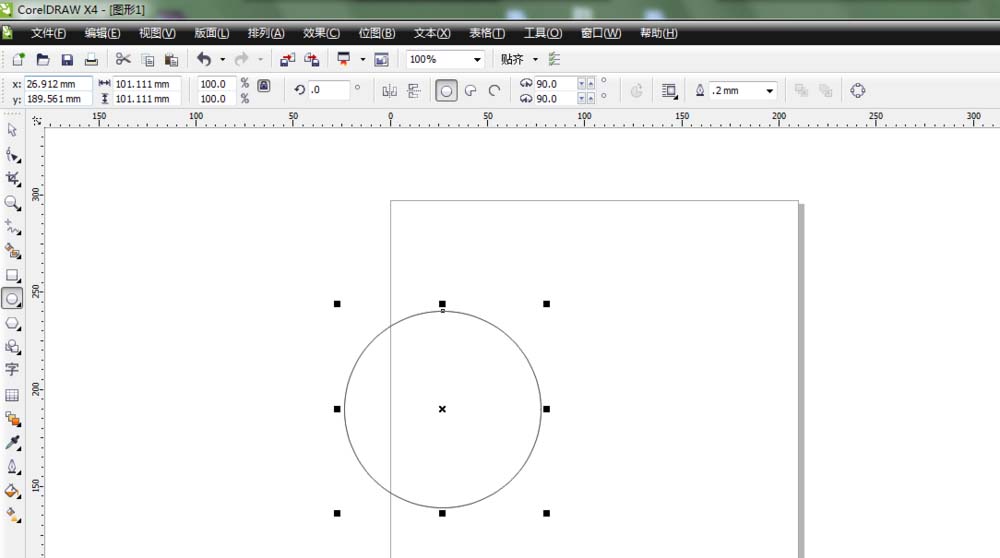Open the 文本(X) menu
Screen dimensions: 1000x558
click(432, 33)
